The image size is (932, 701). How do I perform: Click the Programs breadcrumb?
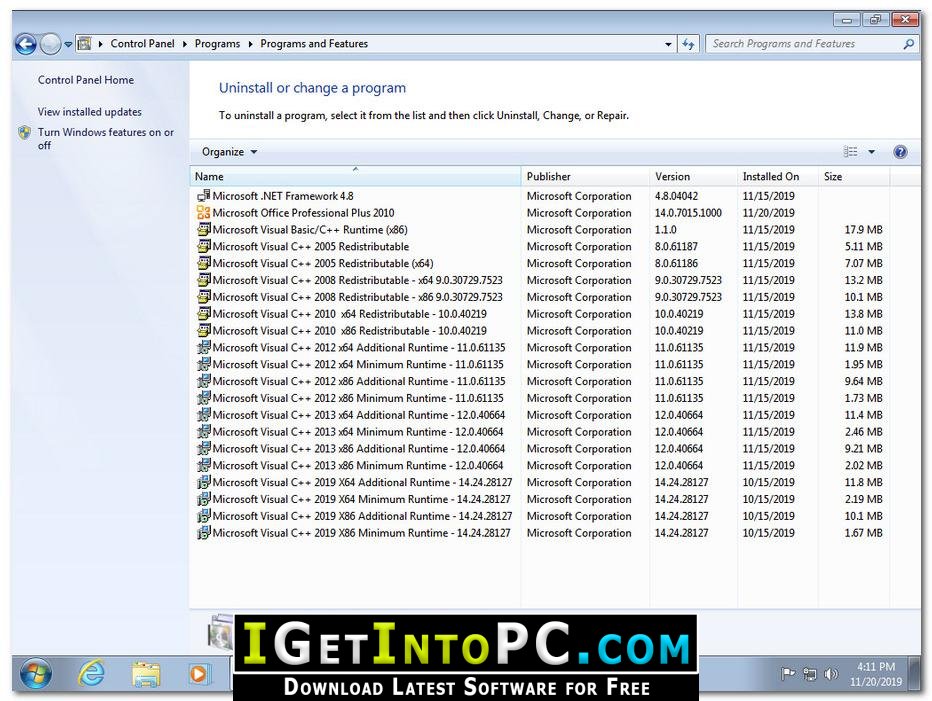point(217,43)
